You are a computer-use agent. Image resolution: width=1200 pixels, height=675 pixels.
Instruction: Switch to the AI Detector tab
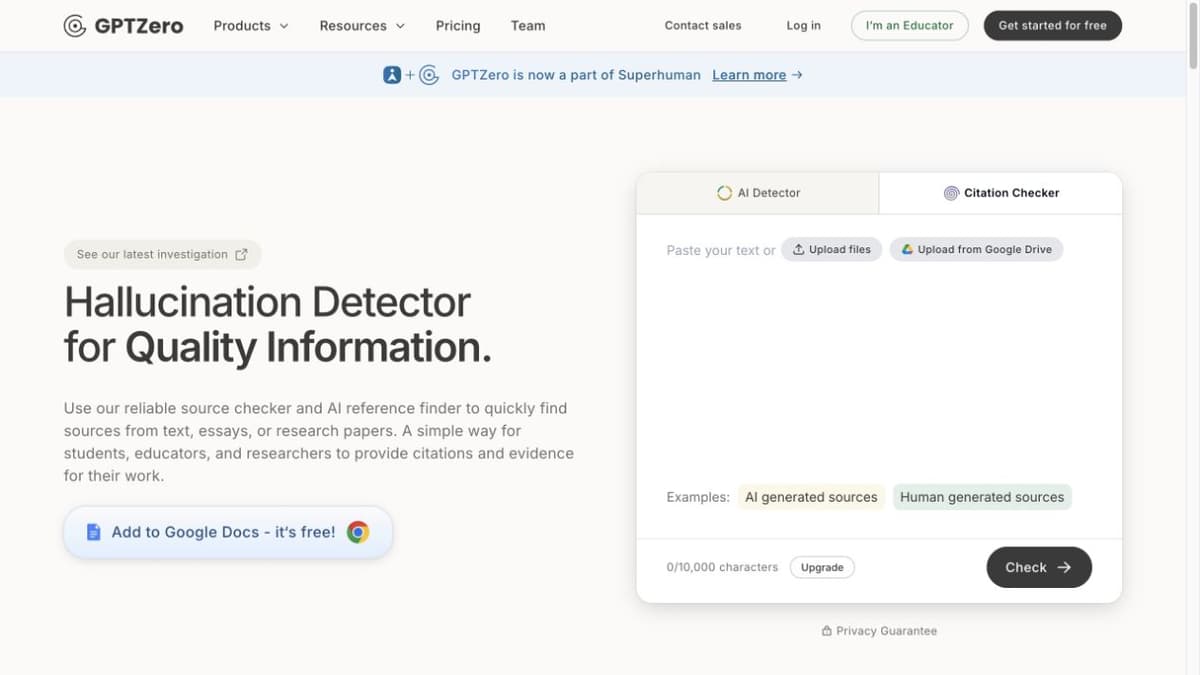[758, 193]
